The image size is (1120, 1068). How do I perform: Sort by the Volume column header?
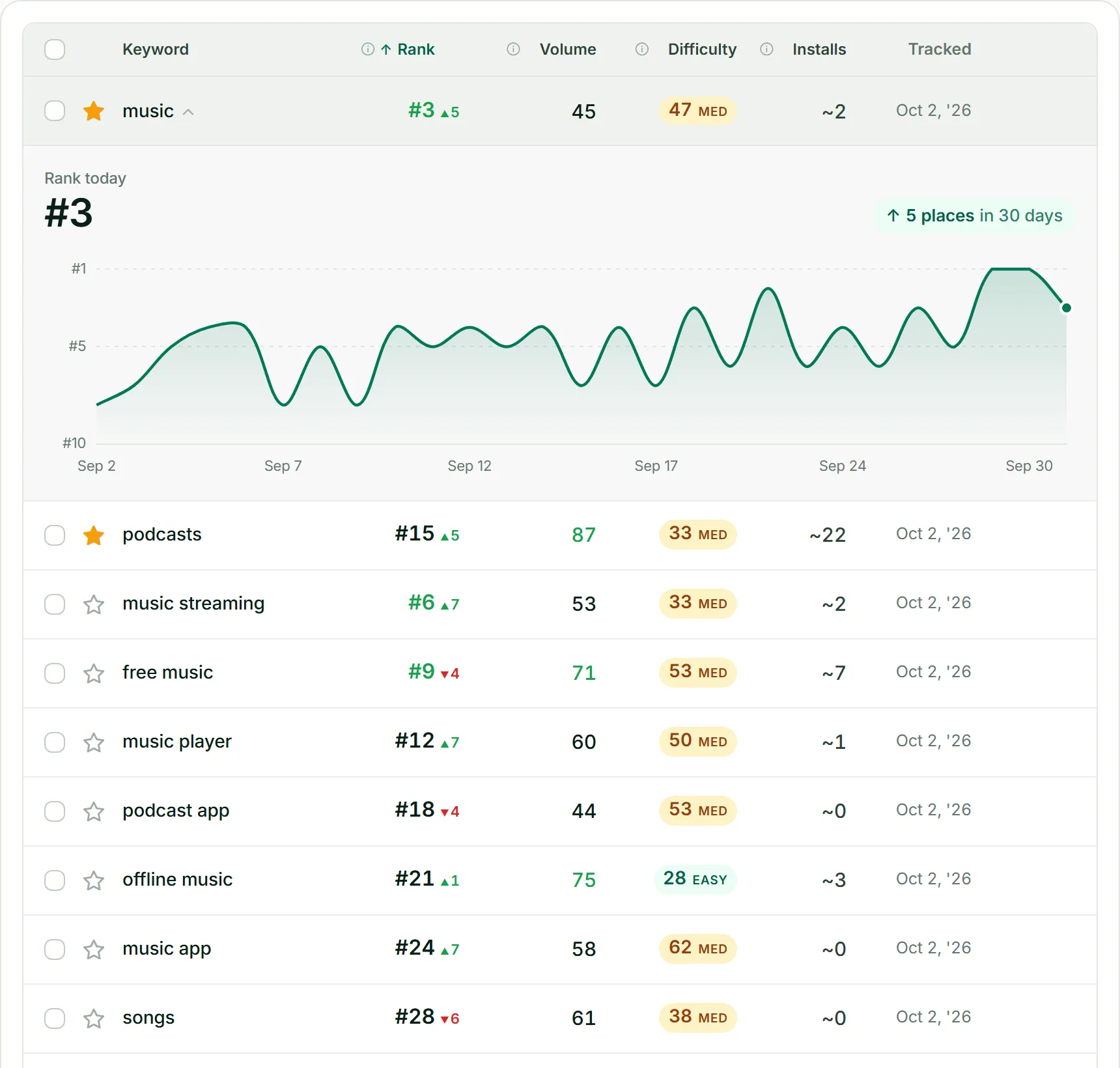click(x=568, y=49)
